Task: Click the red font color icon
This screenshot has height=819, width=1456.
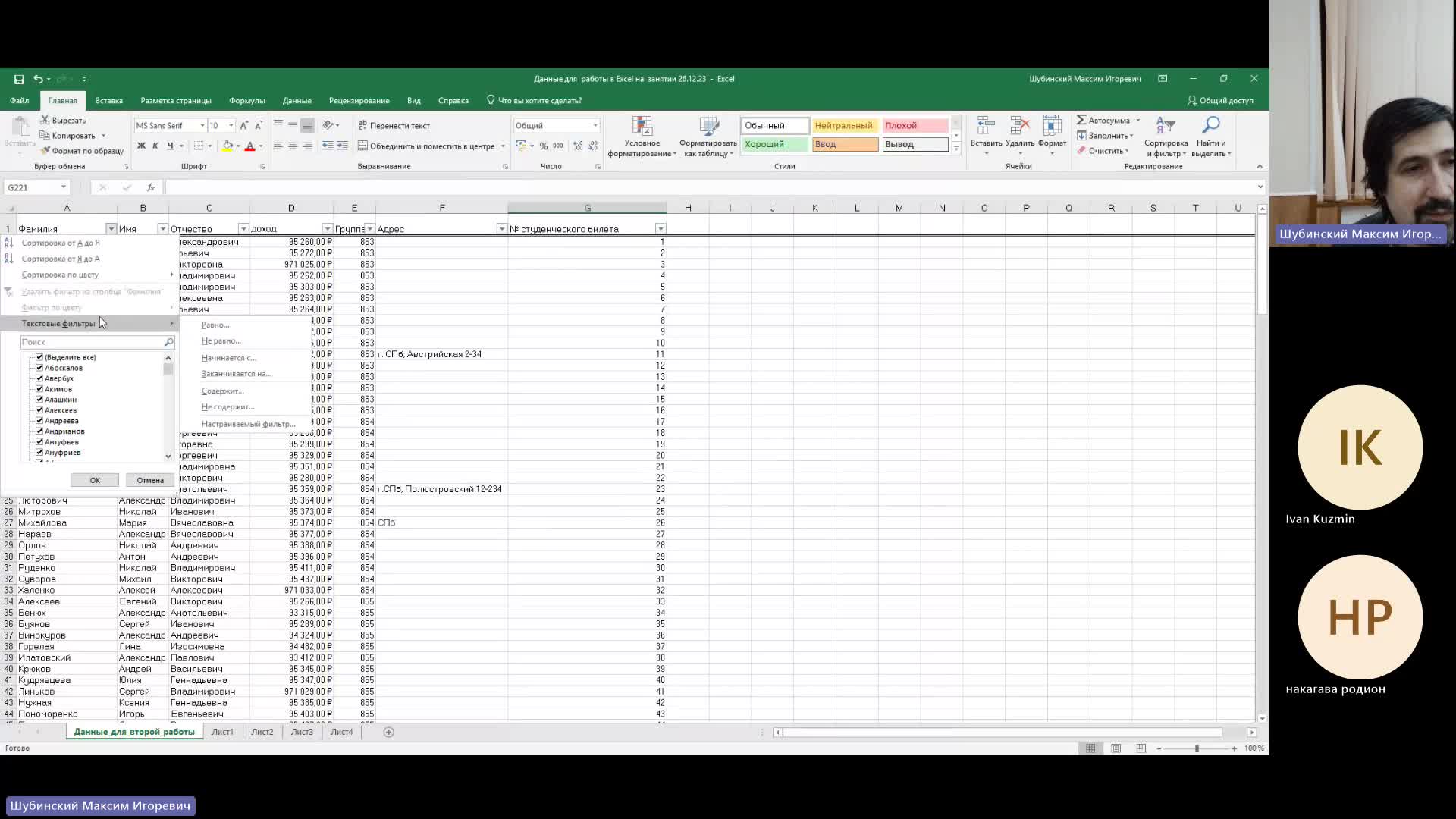Action: click(x=249, y=146)
